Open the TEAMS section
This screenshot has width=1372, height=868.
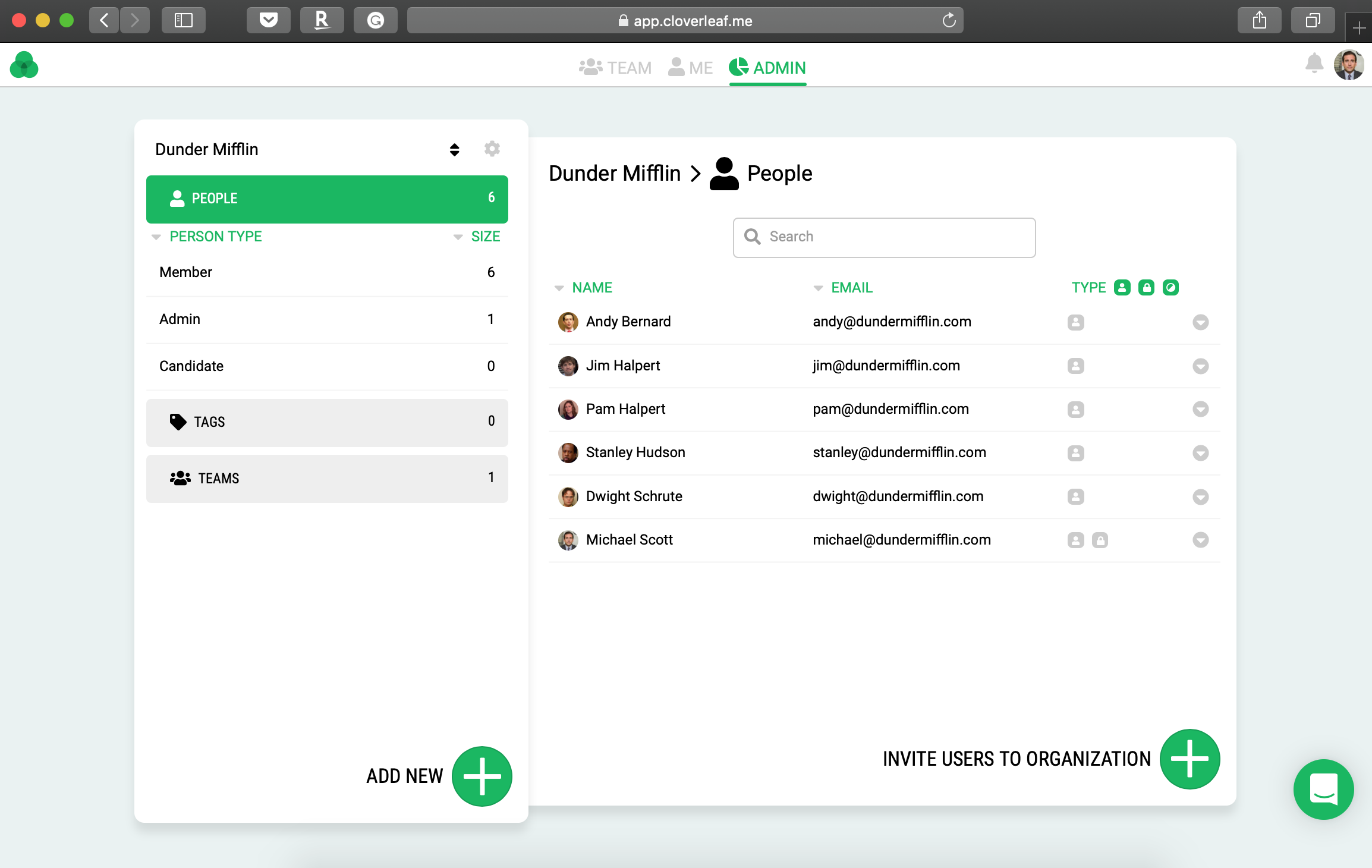tap(327, 479)
